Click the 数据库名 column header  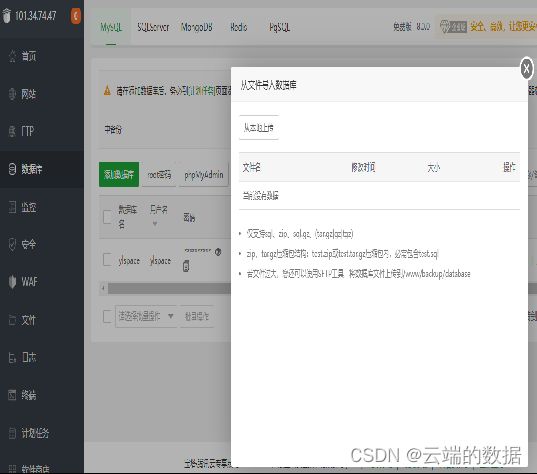[x=127, y=216]
